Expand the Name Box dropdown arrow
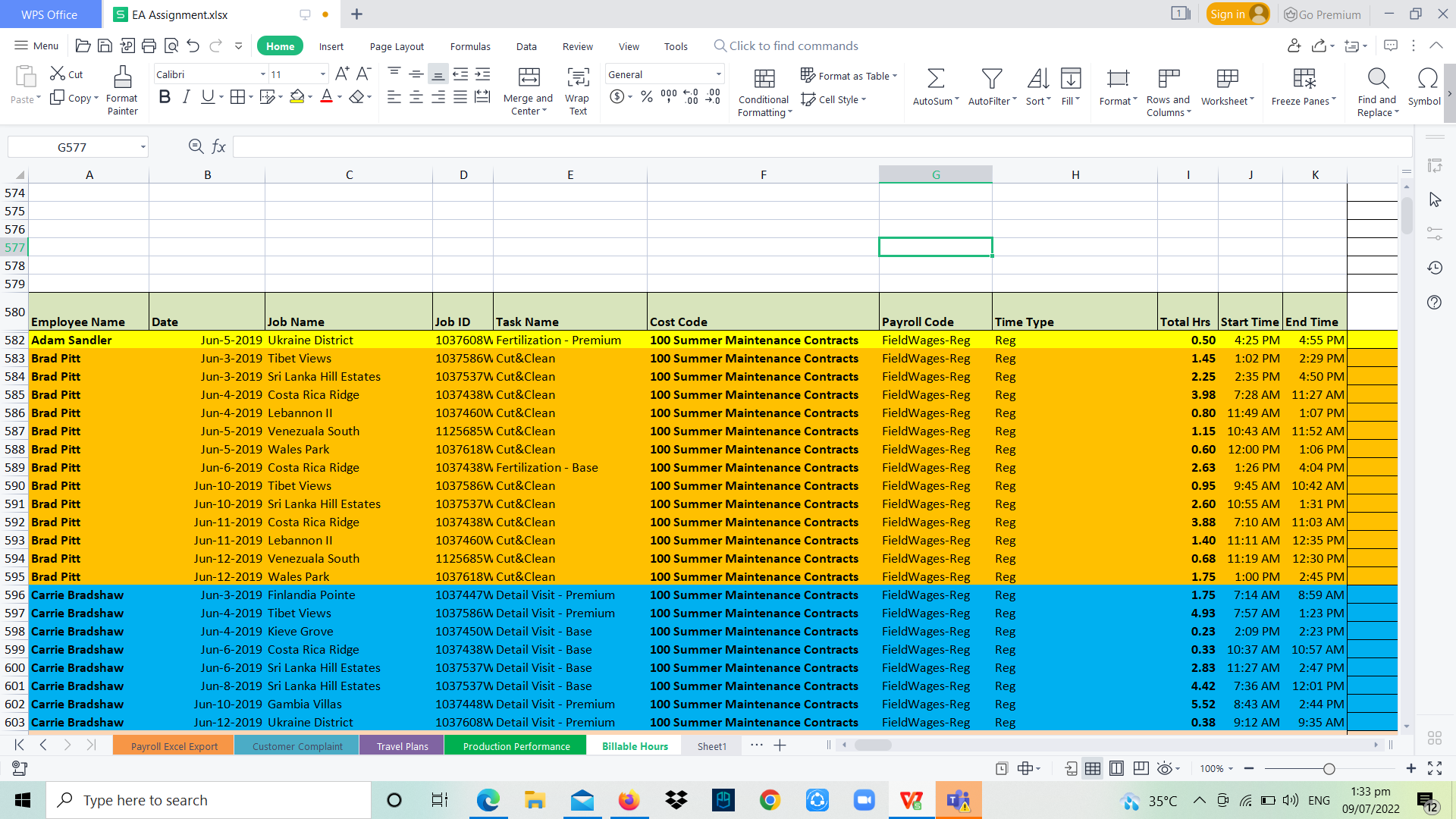This screenshot has width=1456, height=819. (143, 147)
